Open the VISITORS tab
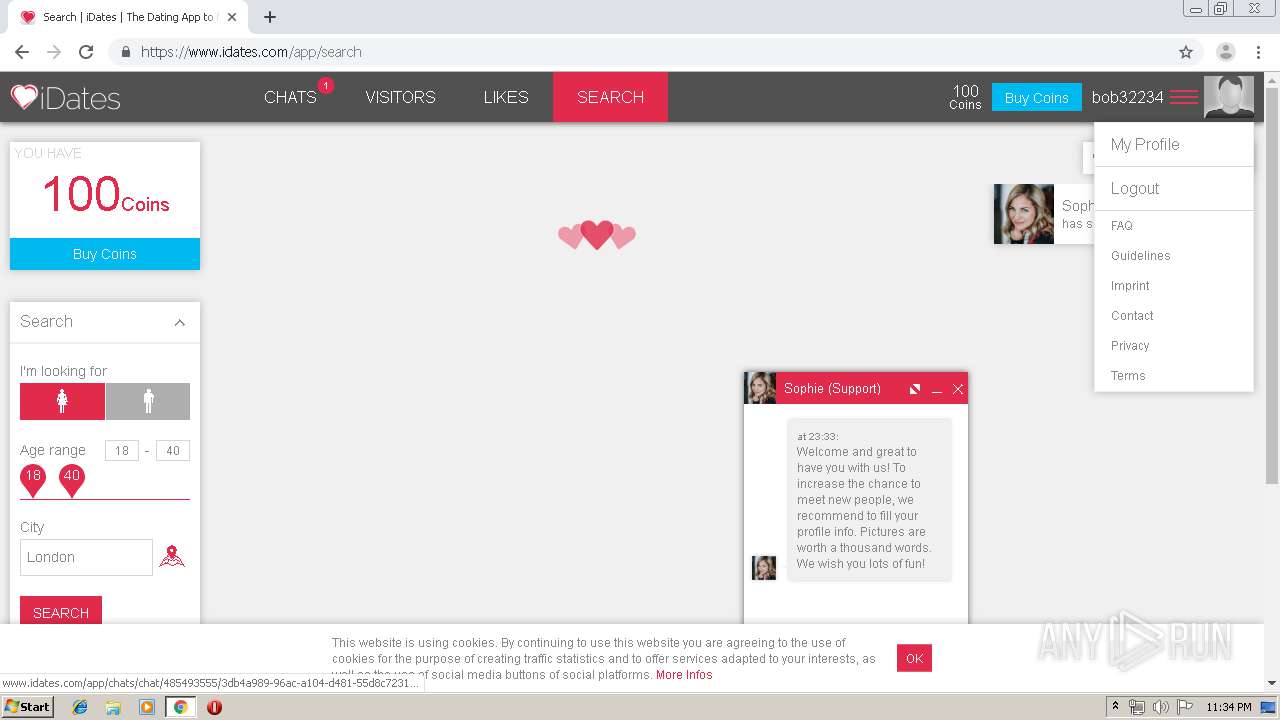Viewport: 1280px width, 720px height. (x=400, y=97)
